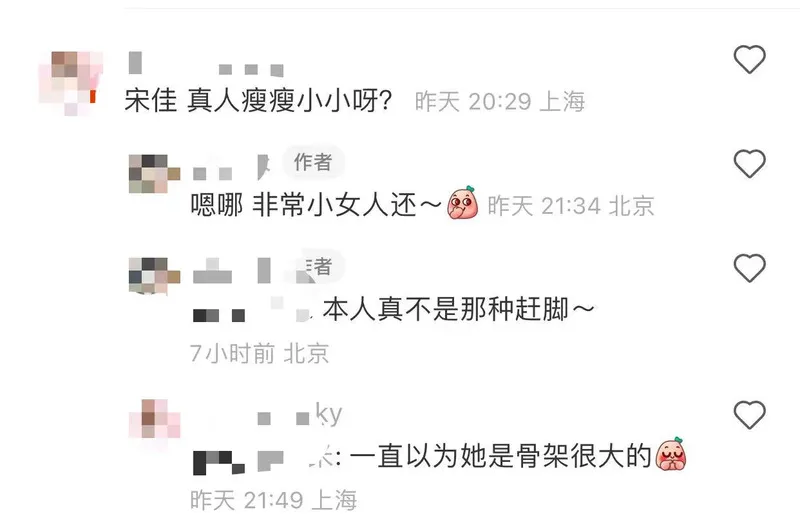The height and width of the screenshot is (525, 800).
Task: Click the blushing peach emoji in last reply
Action: 670,454
